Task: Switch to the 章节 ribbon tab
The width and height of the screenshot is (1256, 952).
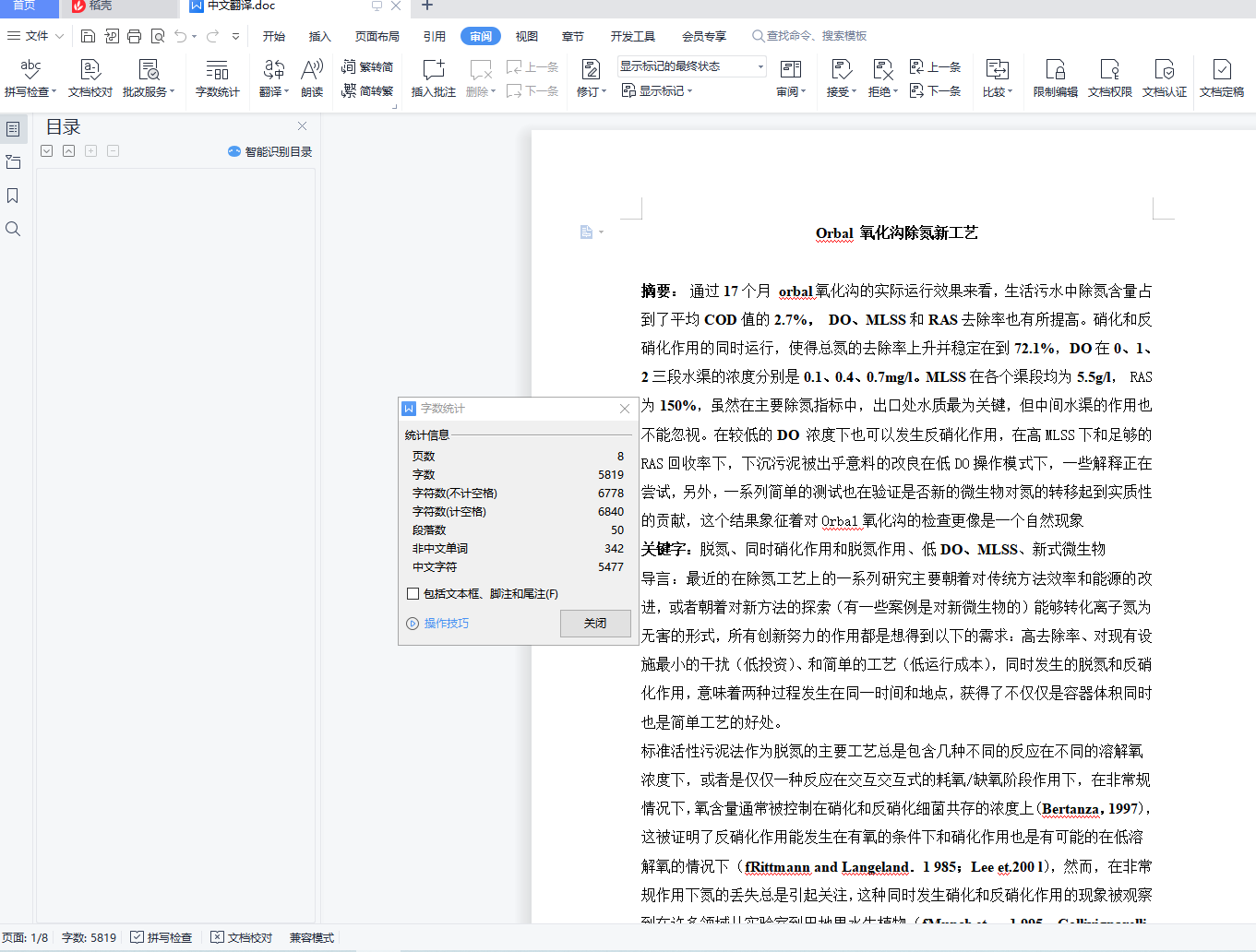Action: [x=573, y=36]
